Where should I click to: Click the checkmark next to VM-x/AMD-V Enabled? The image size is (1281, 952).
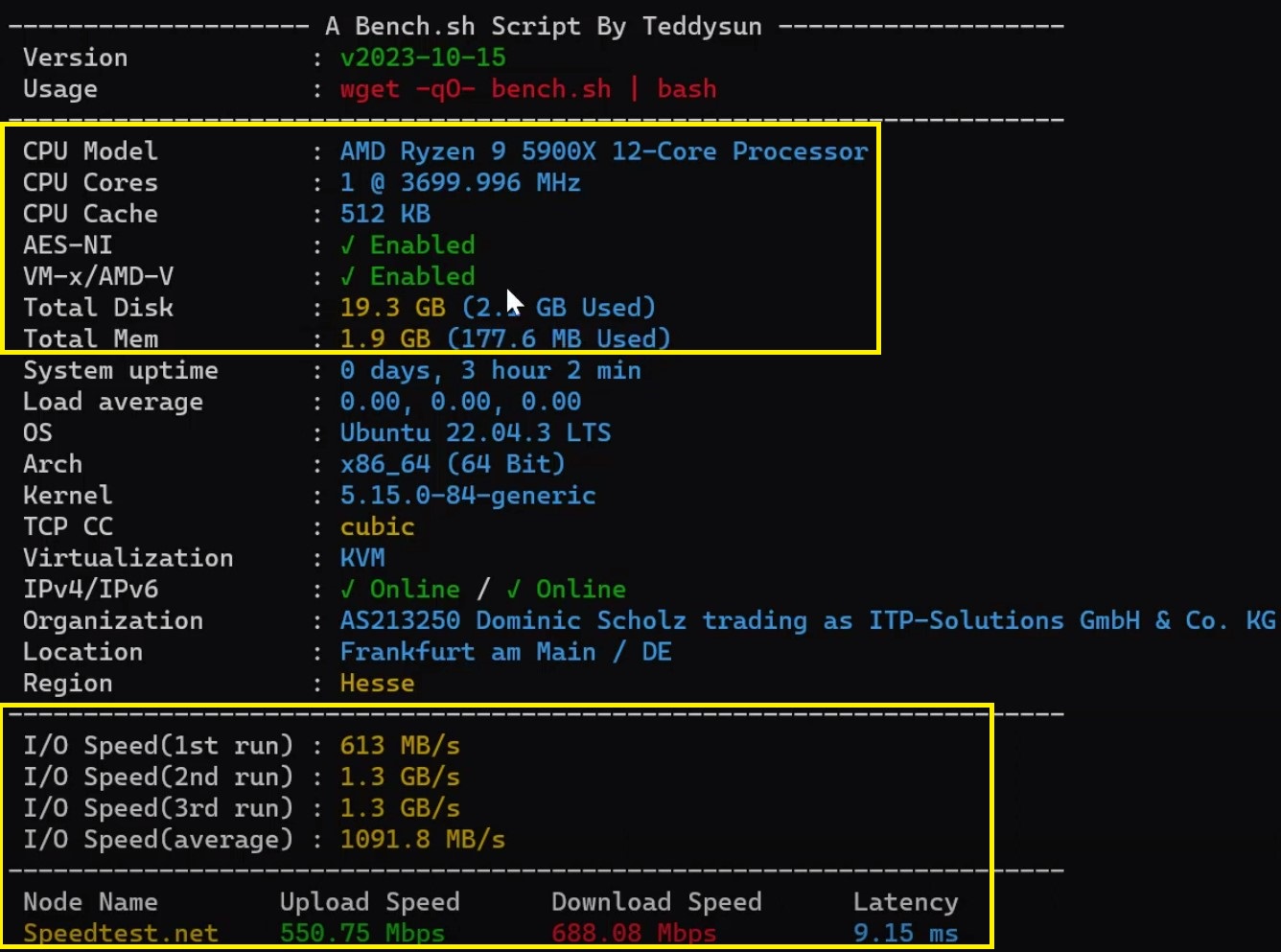point(348,277)
